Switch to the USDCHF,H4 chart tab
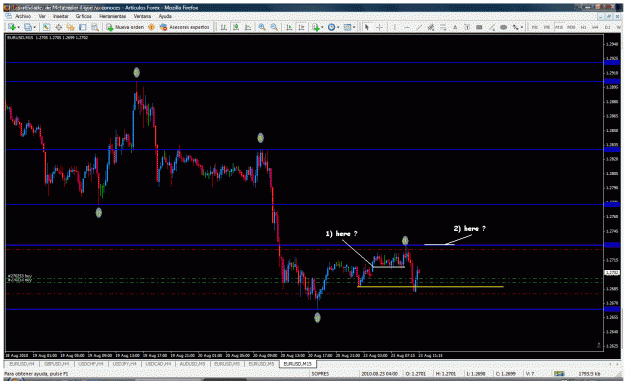The width and height of the screenshot is (625, 381). pyautogui.click(x=90, y=364)
